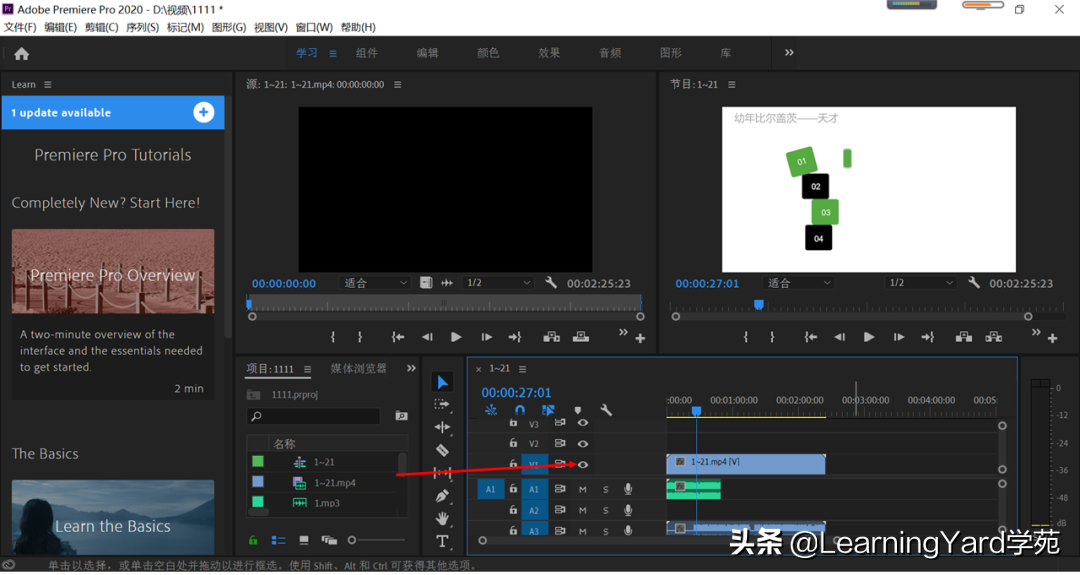Open timeline 1~21 panel menu
Image resolution: width=1080 pixels, height=575 pixels.
522,369
